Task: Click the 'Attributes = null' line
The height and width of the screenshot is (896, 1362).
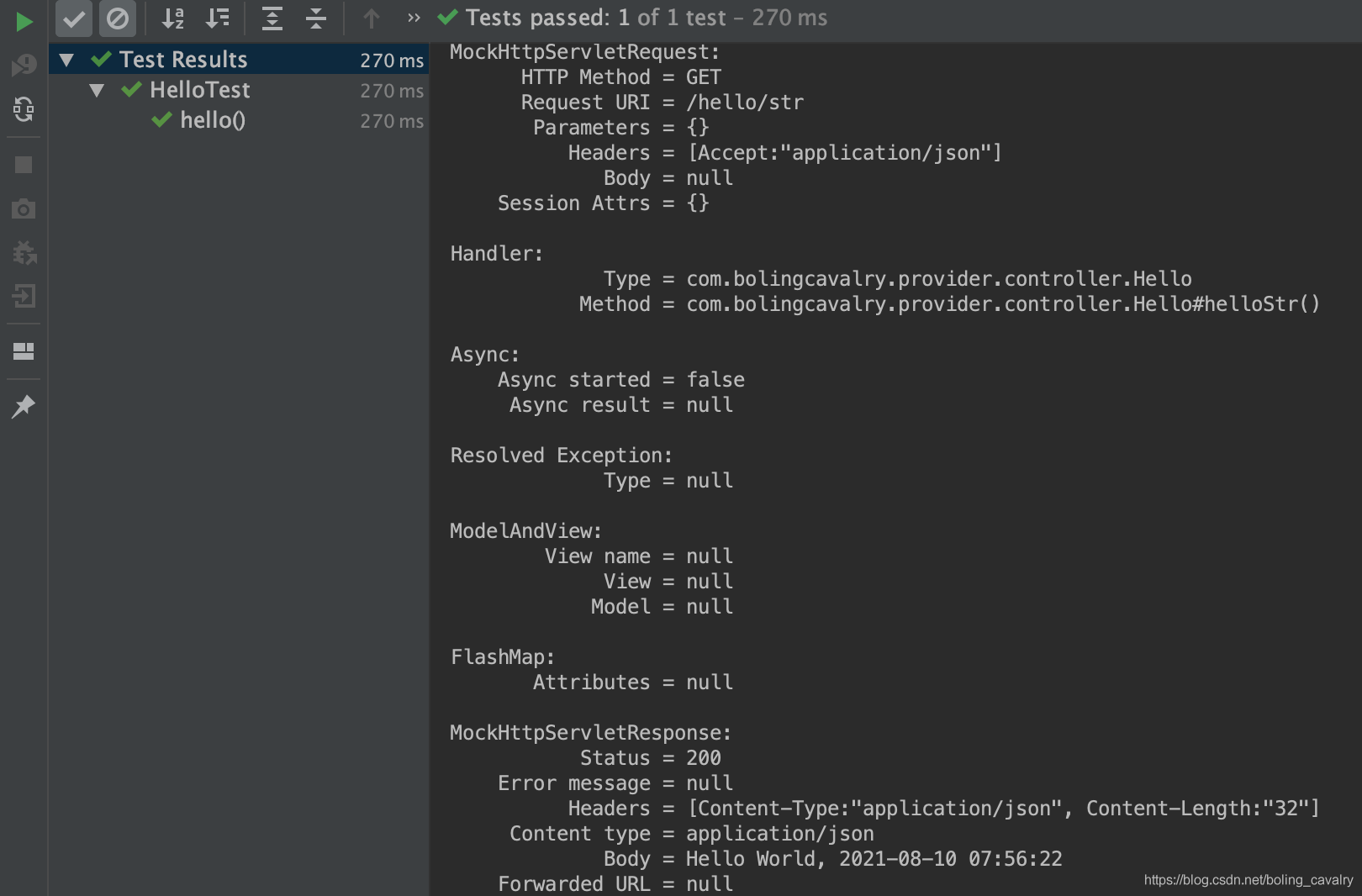Action: tap(632, 683)
